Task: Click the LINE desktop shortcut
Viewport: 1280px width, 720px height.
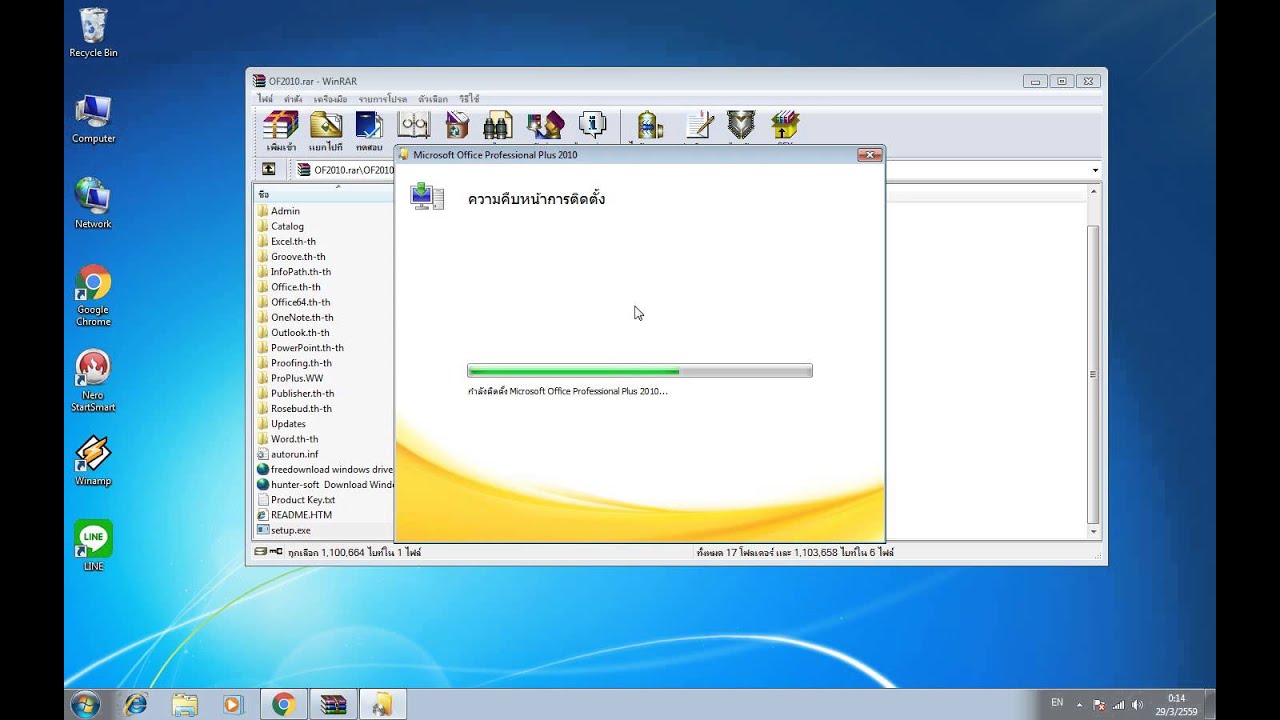Action: (93, 545)
